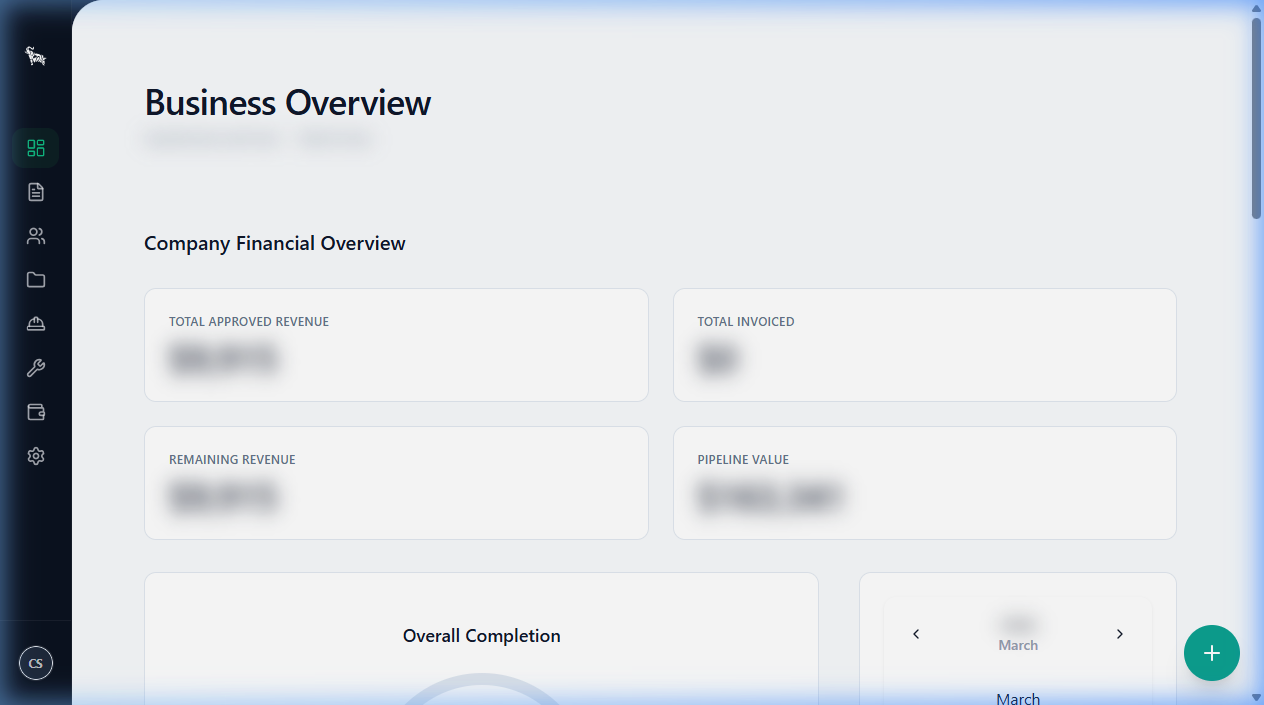Open Finances using the wallet icon
This screenshot has width=1264, height=705.
click(x=36, y=411)
